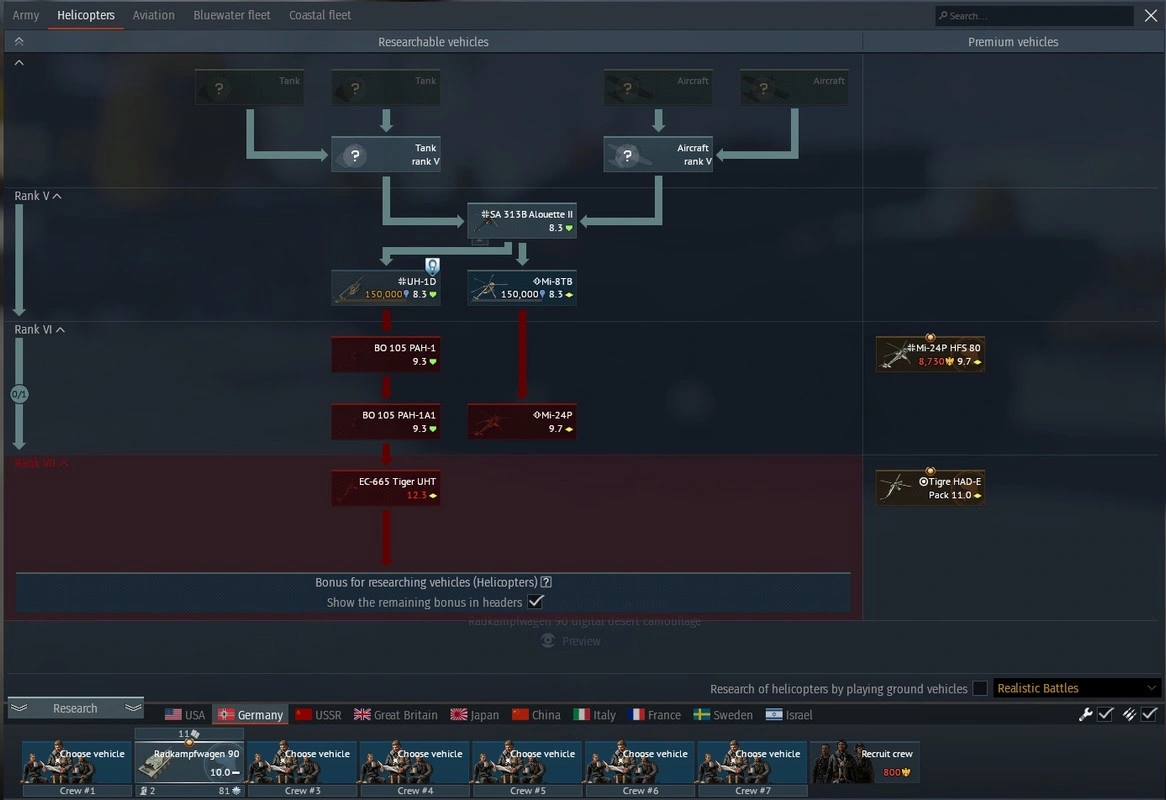
Task: Select the Israel nation
Action: pyautogui.click(x=789, y=714)
